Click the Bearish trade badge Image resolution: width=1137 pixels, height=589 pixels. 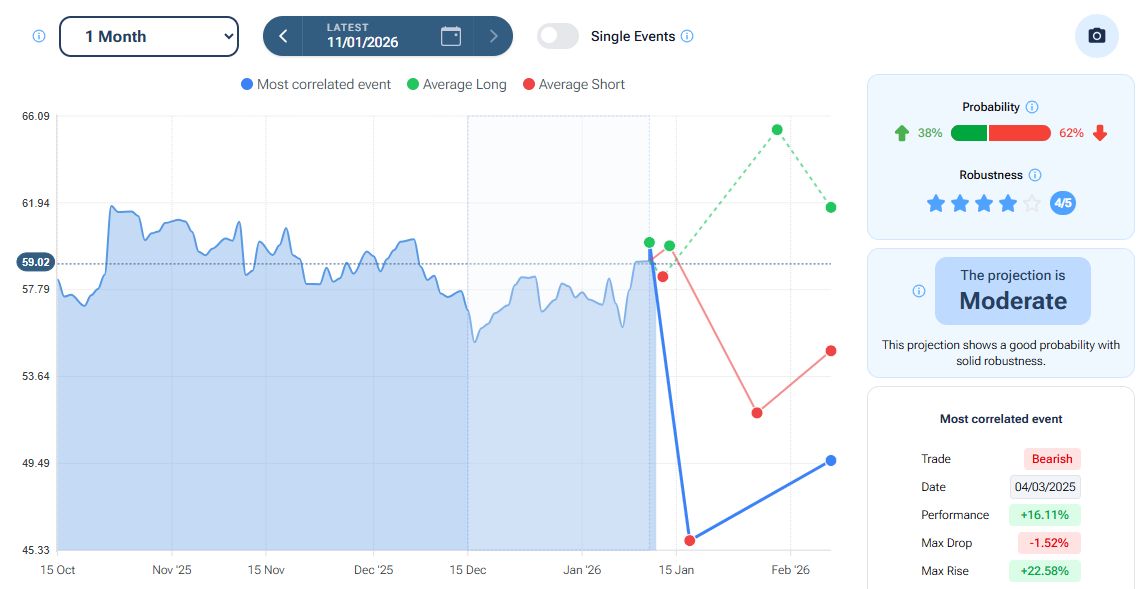click(x=1051, y=459)
